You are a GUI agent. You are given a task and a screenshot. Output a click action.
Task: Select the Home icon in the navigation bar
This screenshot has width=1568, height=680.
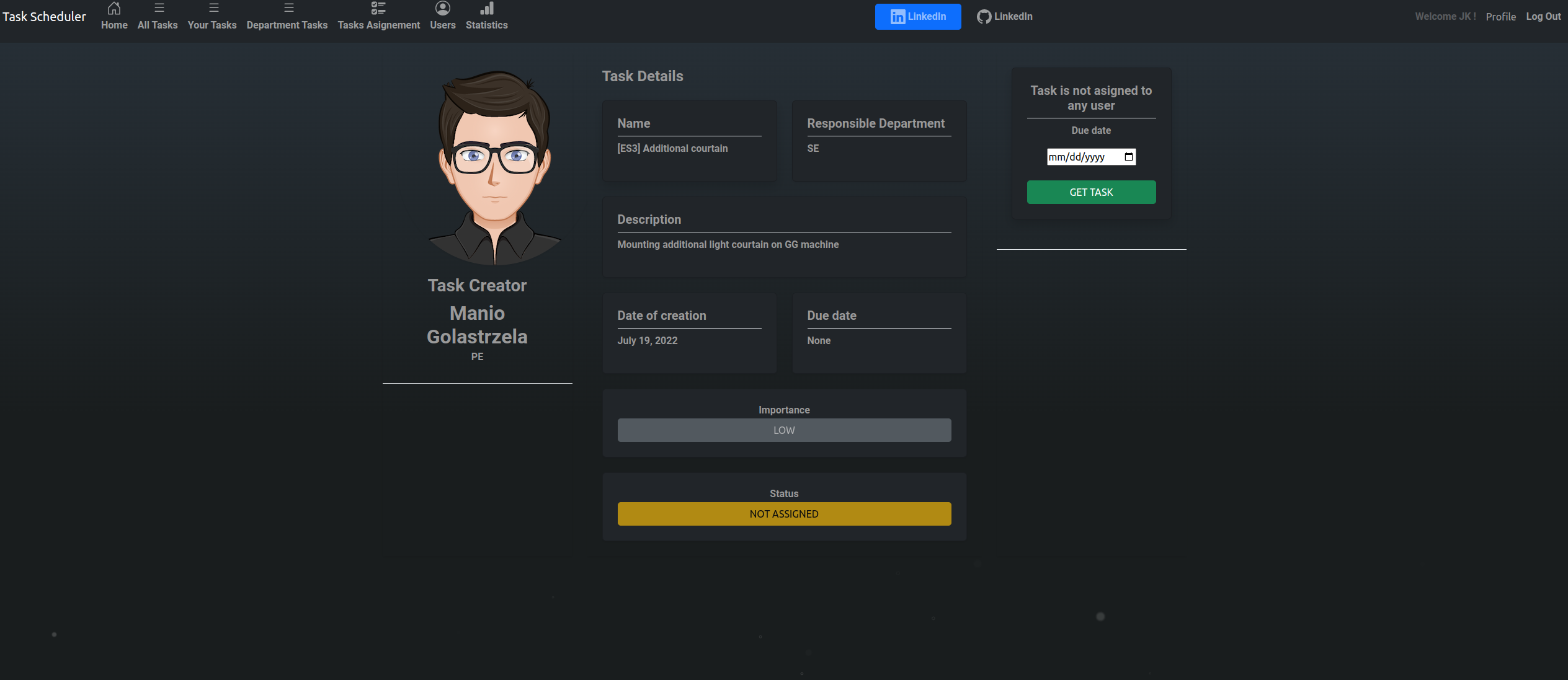click(x=114, y=9)
